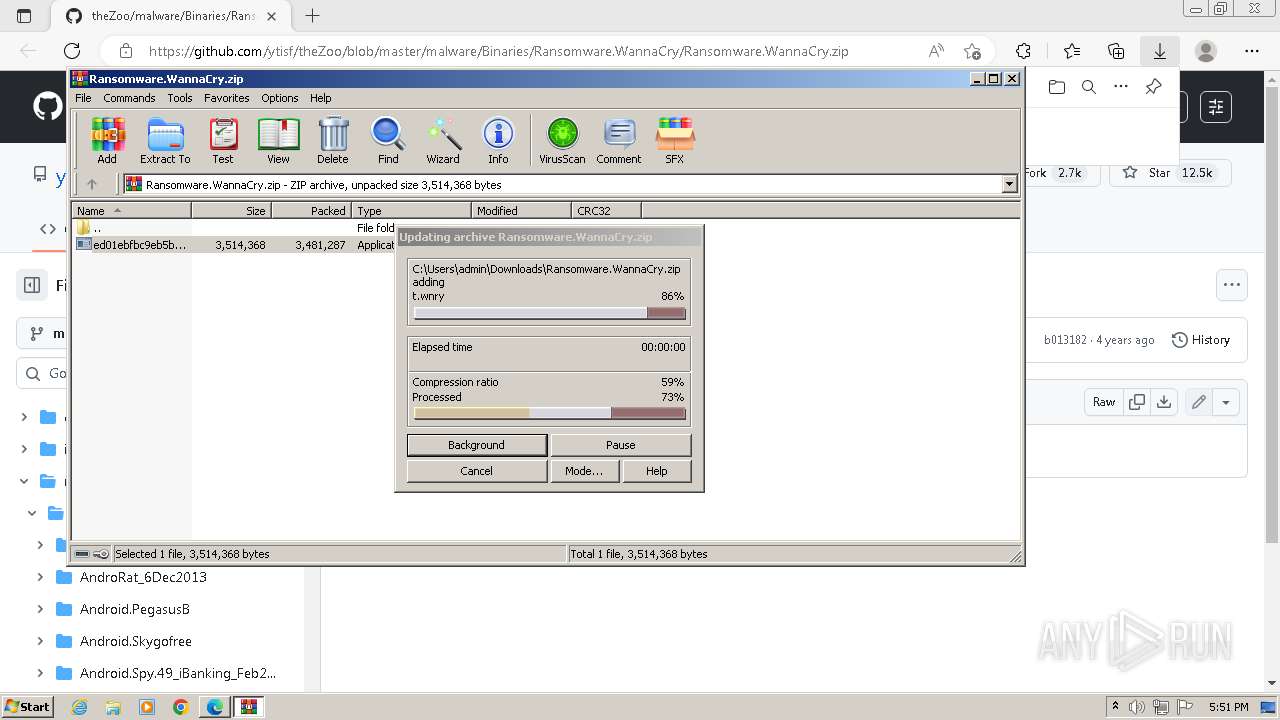The image size is (1280, 720).
Task: Add page to favorites star icon
Action: coord(972,51)
